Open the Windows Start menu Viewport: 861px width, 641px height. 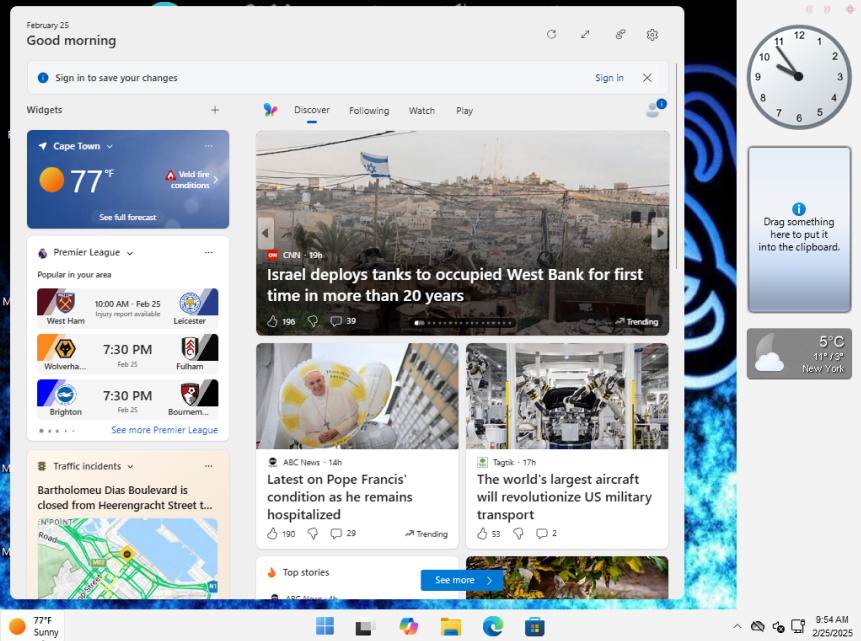(325, 626)
